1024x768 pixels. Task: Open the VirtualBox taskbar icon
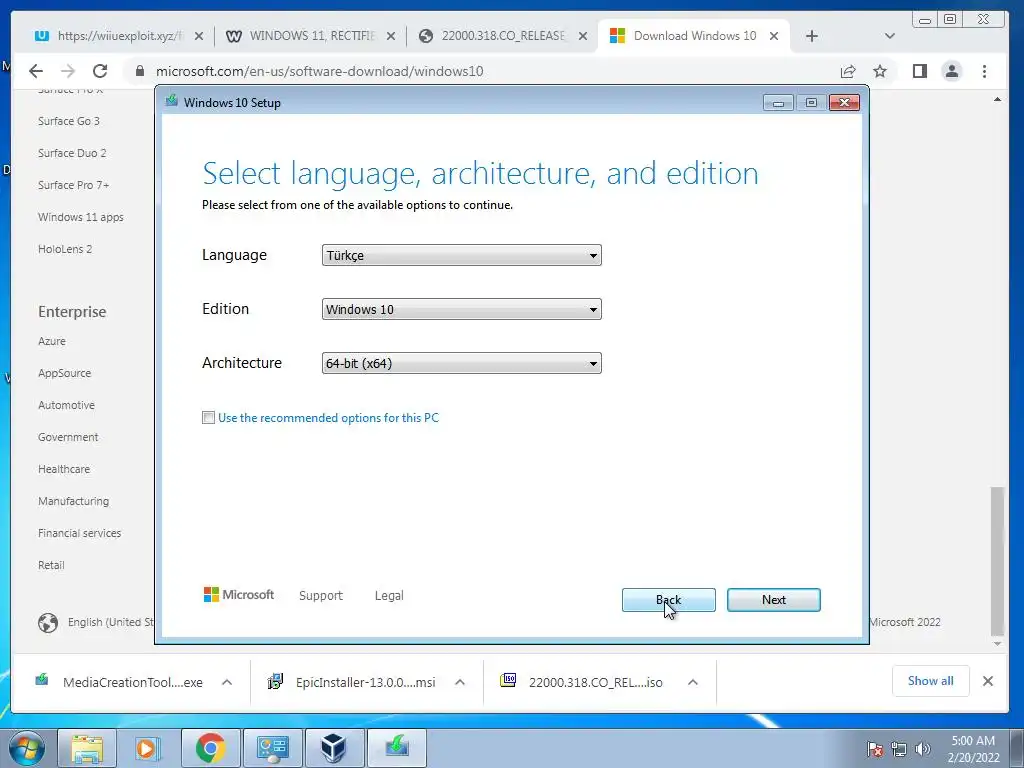[333, 748]
